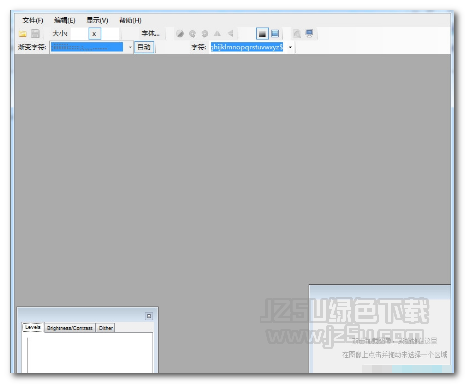This screenshot has height=384, width=465.
Task: Click the upward triangle flip icon
Action: tap(217, 34)
